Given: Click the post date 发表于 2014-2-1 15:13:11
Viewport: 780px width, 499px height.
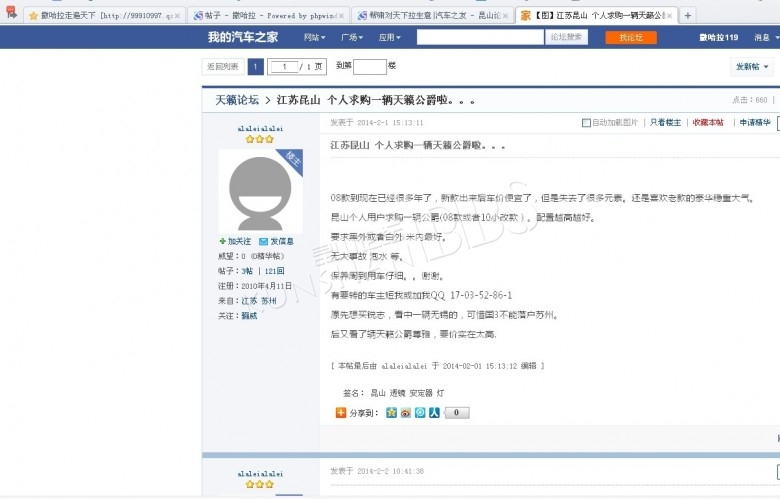Looking at the screenshot, I should [377, 122].
